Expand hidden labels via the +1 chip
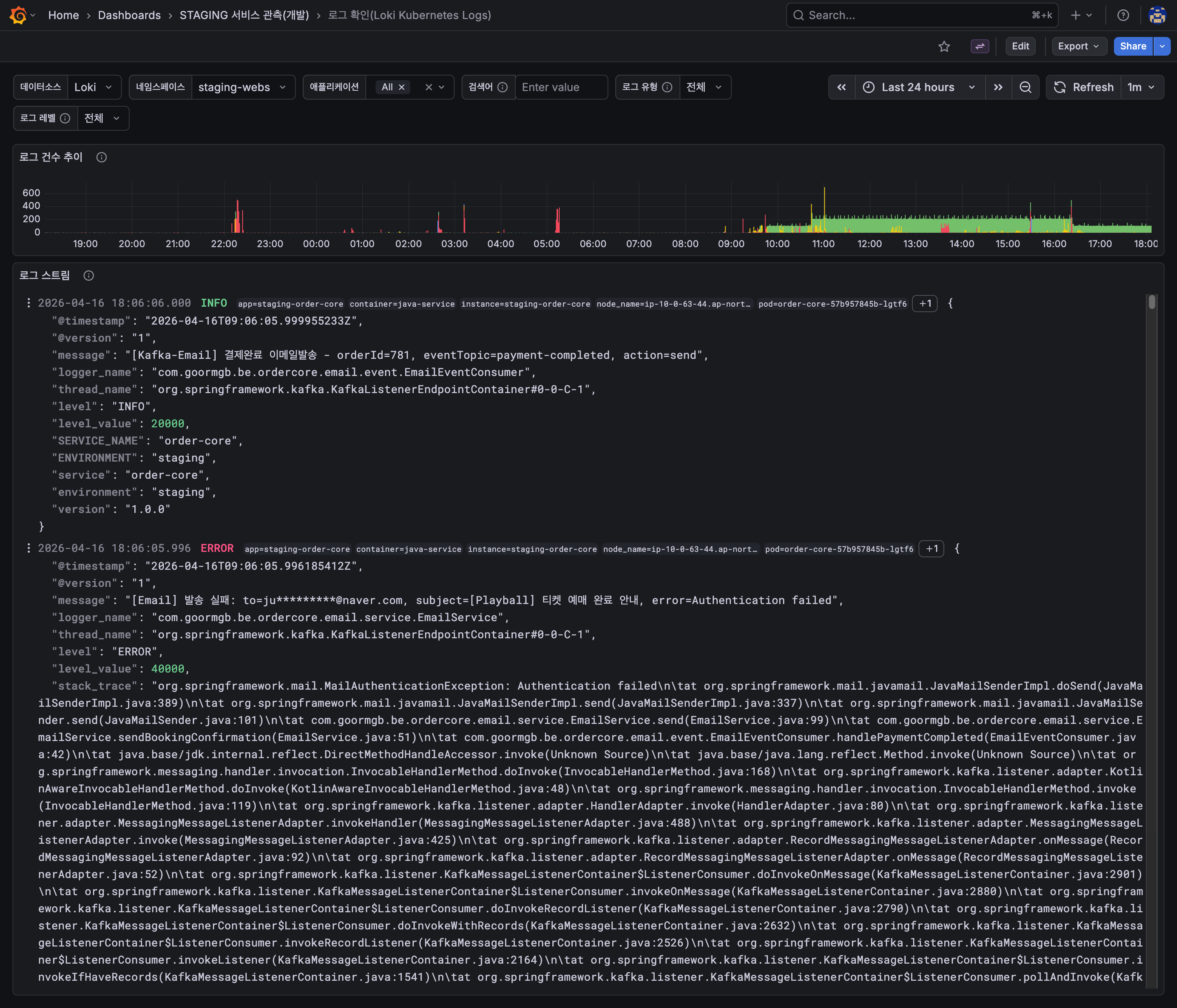Viewport: 1177px width, 1008px height. pyautogui.click(x=925, y=303)
